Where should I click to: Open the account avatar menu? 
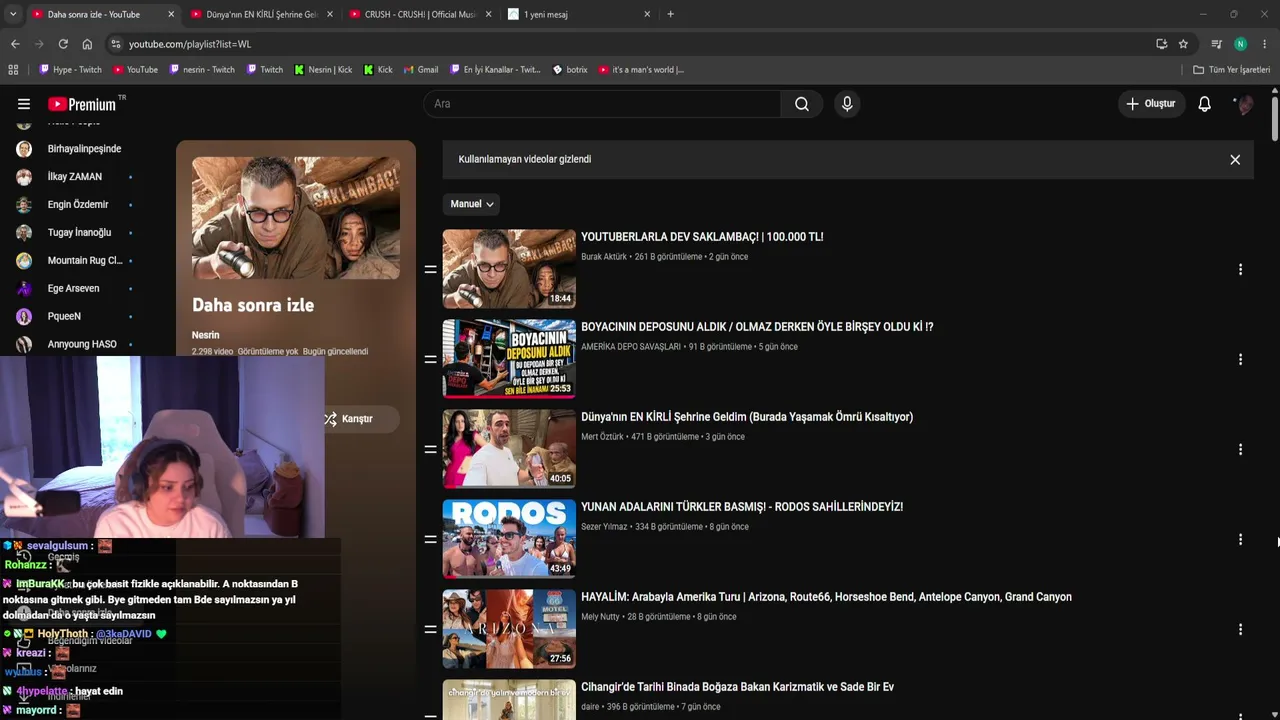(x=1244, y=104)
